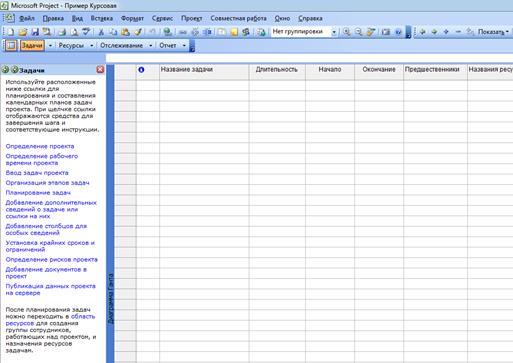The width and height of the screenshot is (513, 363).
Task: Open dropdown arrow next to Отчет
Action: tap(184, 45)
